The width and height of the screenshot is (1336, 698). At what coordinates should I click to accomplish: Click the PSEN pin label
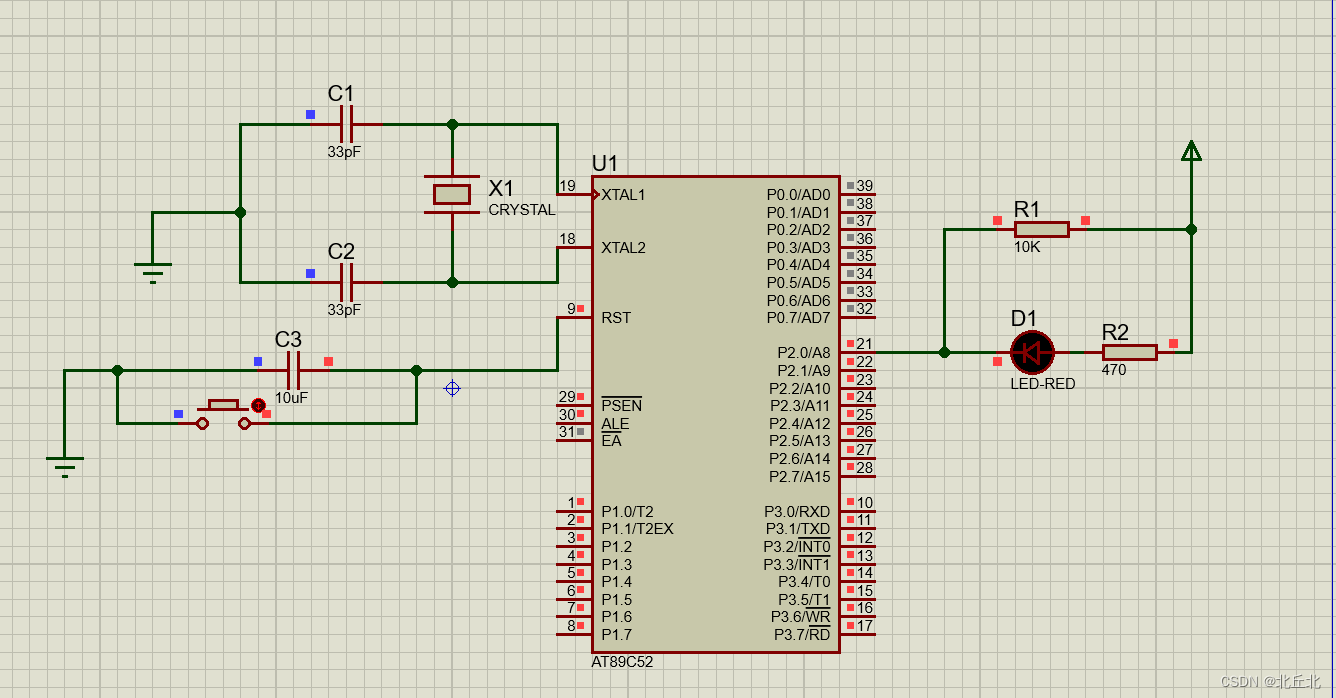pos(621,406)
